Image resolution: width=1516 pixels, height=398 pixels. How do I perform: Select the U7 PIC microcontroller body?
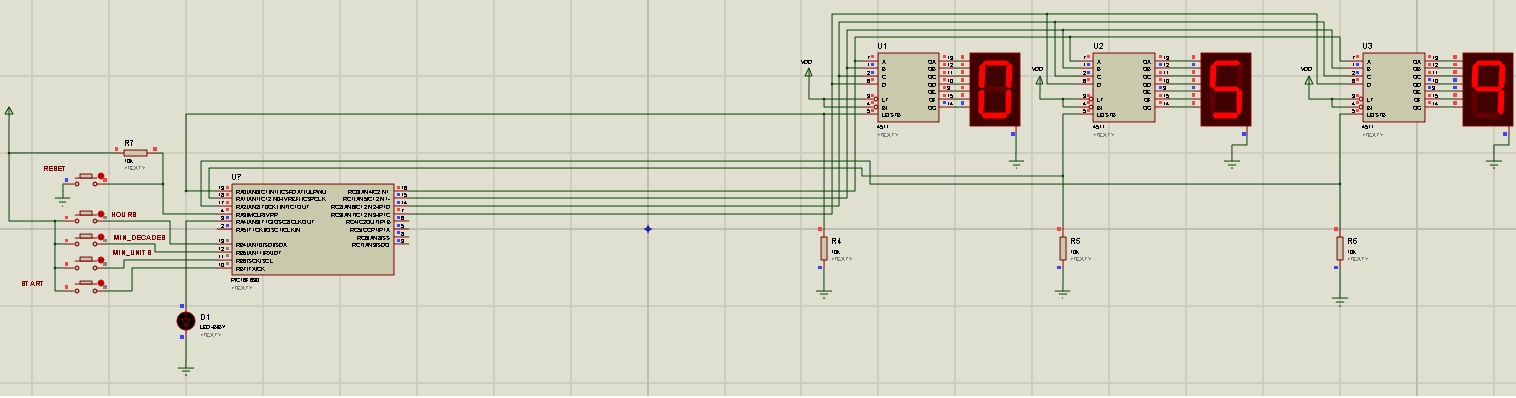[x=312, y=230]
